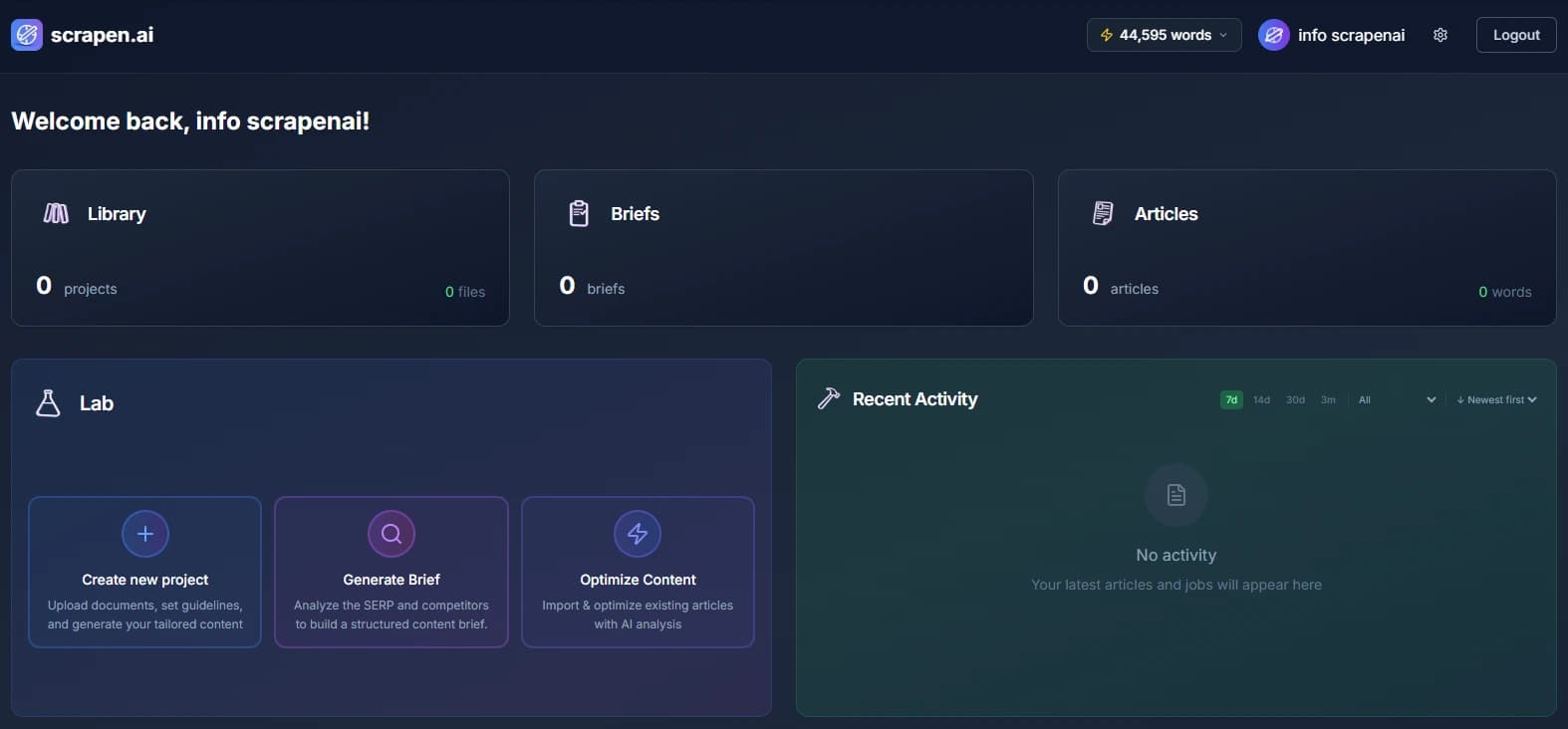Screen dimensions: 1568x729
Task: Open the Generate Brief card
Action: [x=392, y=573]
